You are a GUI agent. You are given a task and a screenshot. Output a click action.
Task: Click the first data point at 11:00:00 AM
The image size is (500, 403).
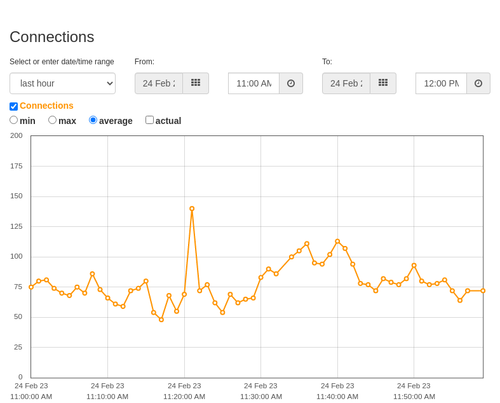point(31,287)
